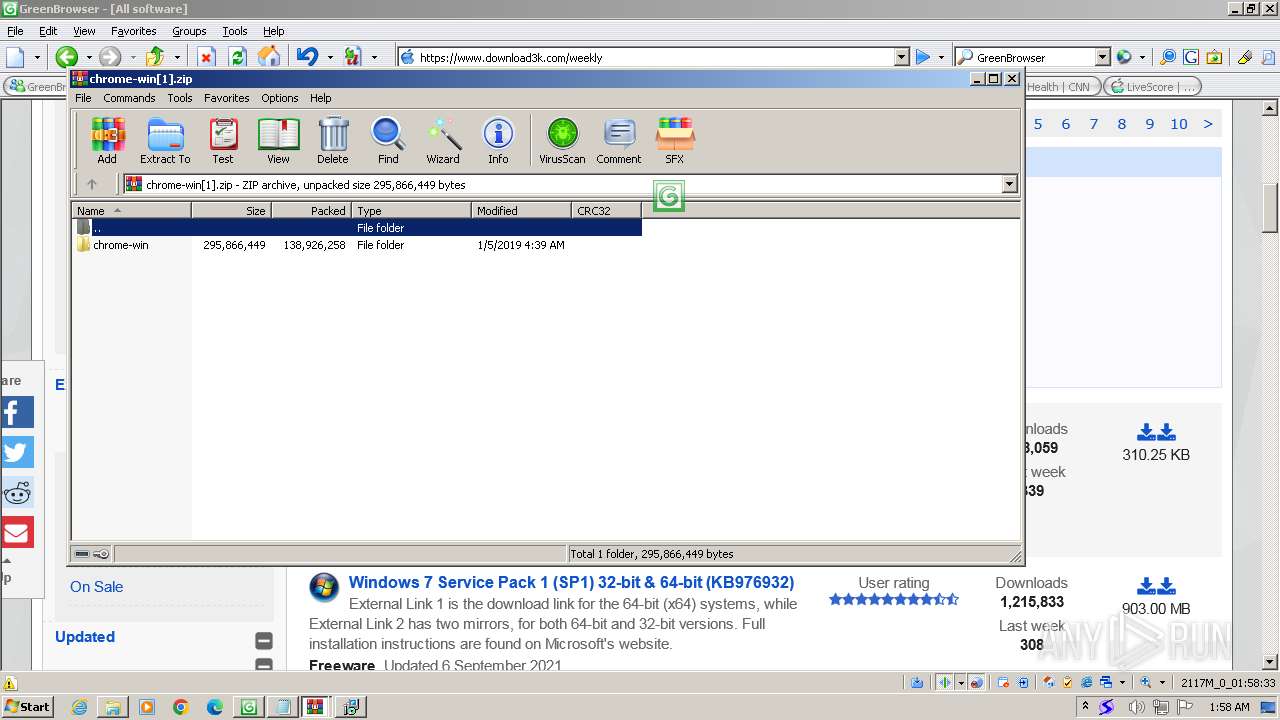Click the Google search G icon

click(1191, 57)
